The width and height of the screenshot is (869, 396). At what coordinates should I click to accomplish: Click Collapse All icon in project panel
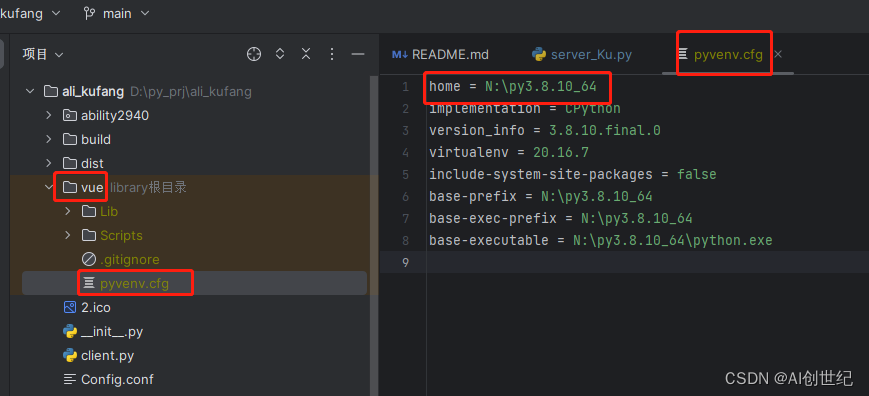[x=306, y=54]
